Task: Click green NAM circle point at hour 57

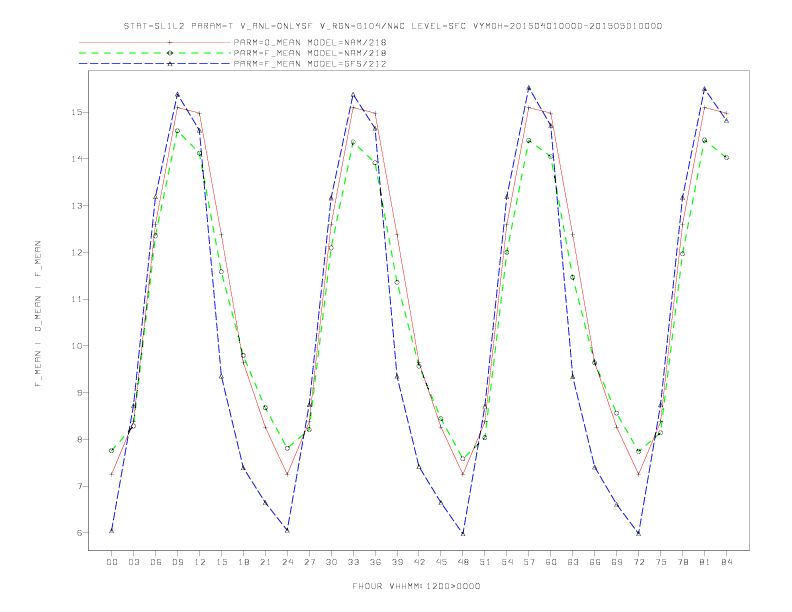Action: tap(529, 141)
